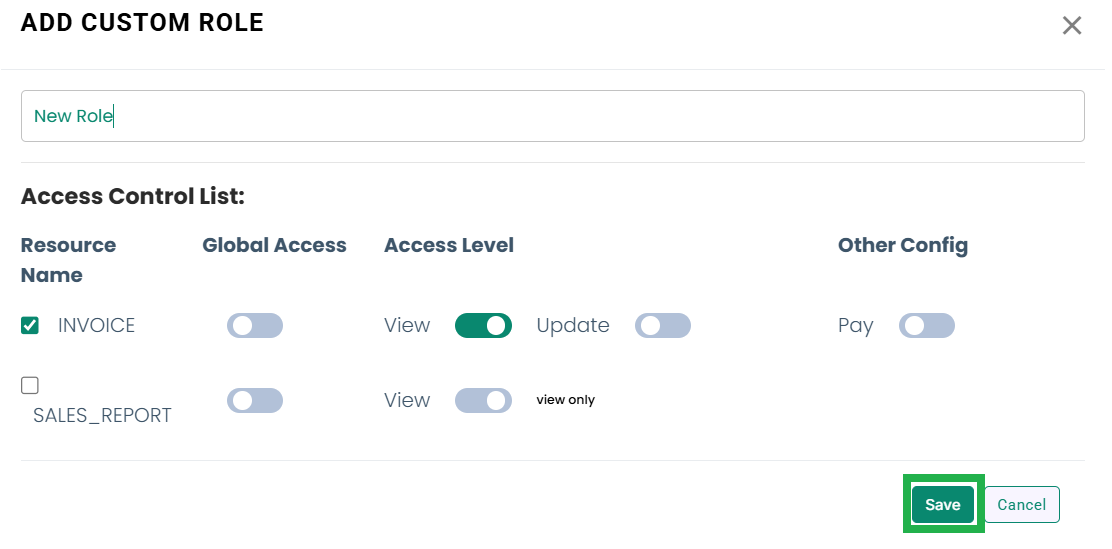The width and height of the screenshot is (1112, 549).
Task: Check the SALES_REPORT resource checkbox
Action: (30, 385)
